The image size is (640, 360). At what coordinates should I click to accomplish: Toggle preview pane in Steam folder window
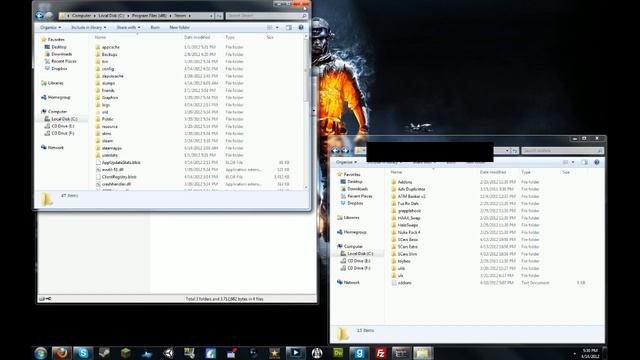(x=289, y=27)
